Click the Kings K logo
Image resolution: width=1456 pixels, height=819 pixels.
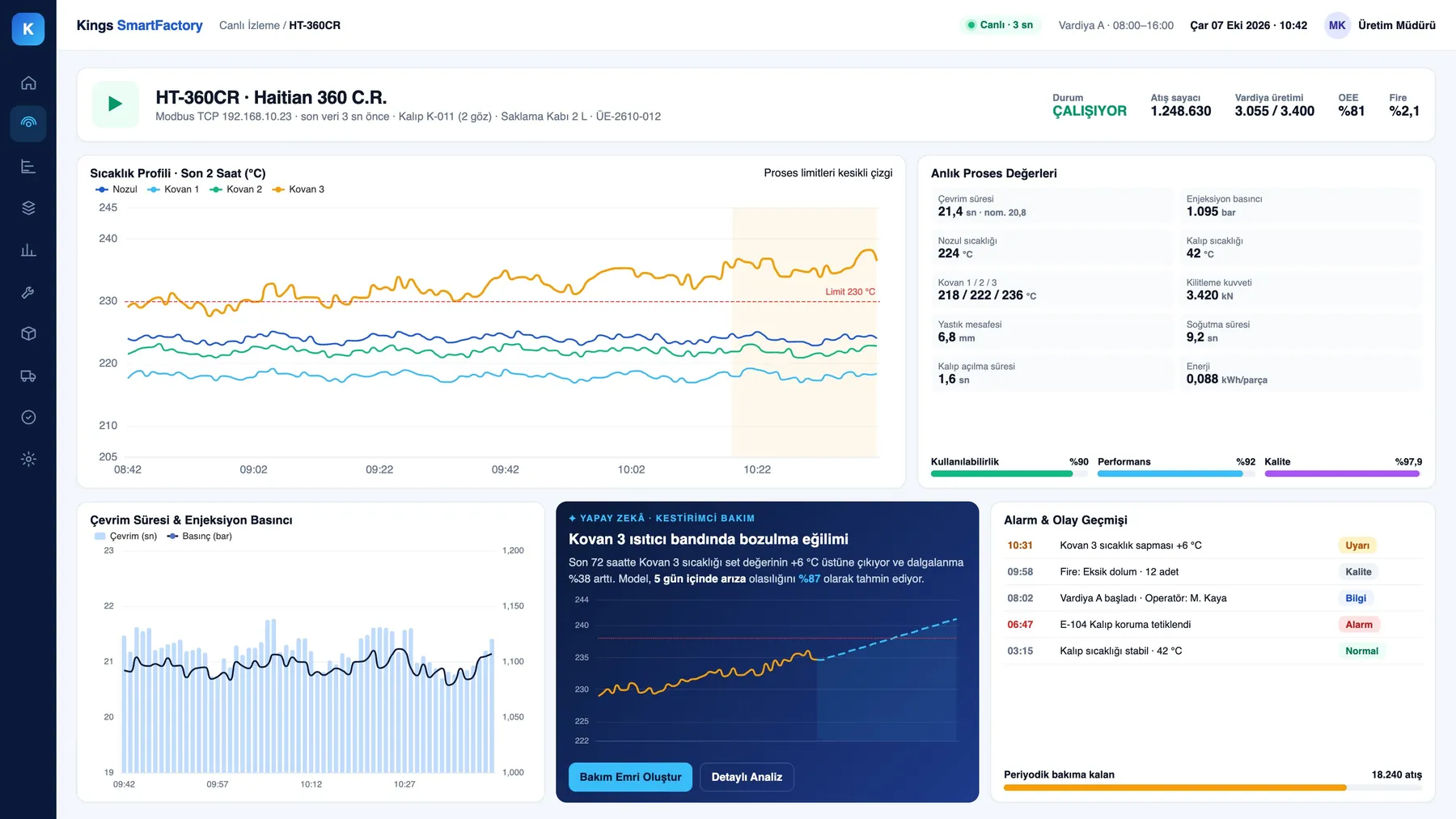coord(28,29)
